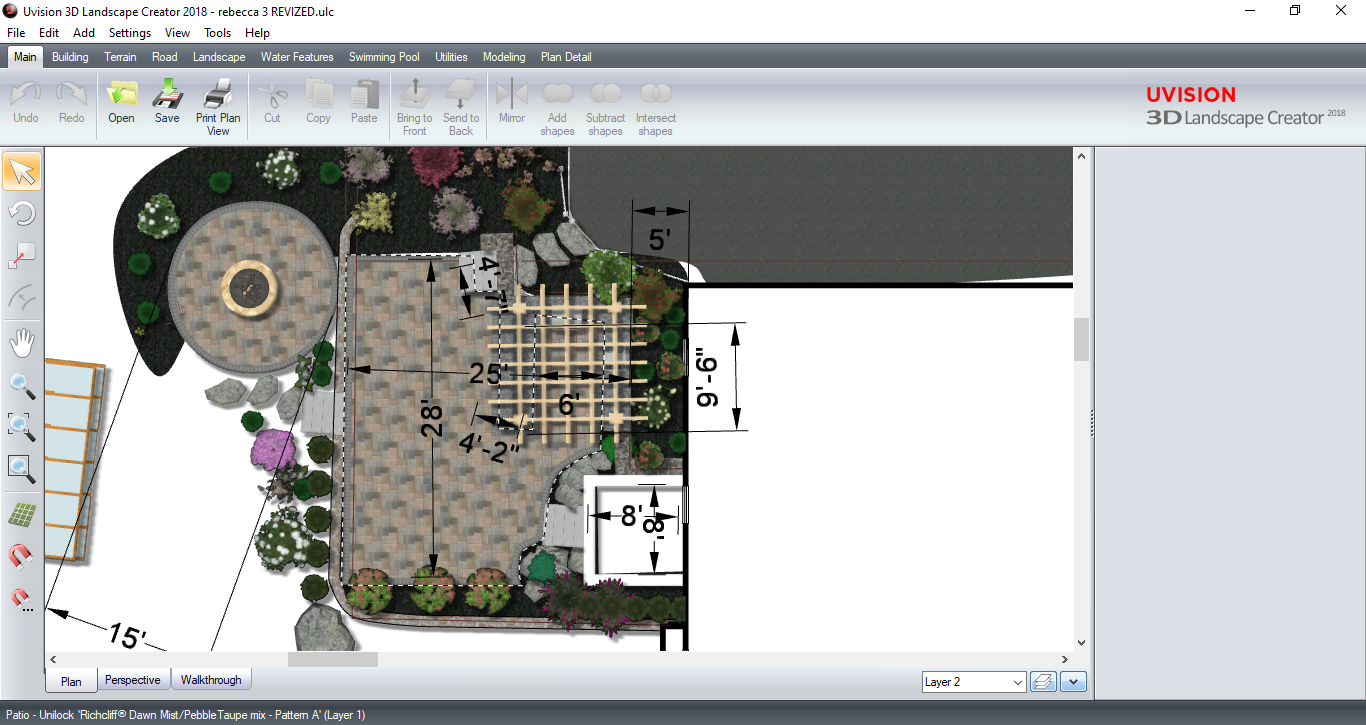Expand the down-arrow button beside layers icon
1366x725 pixels.
tap(1074, 682)
